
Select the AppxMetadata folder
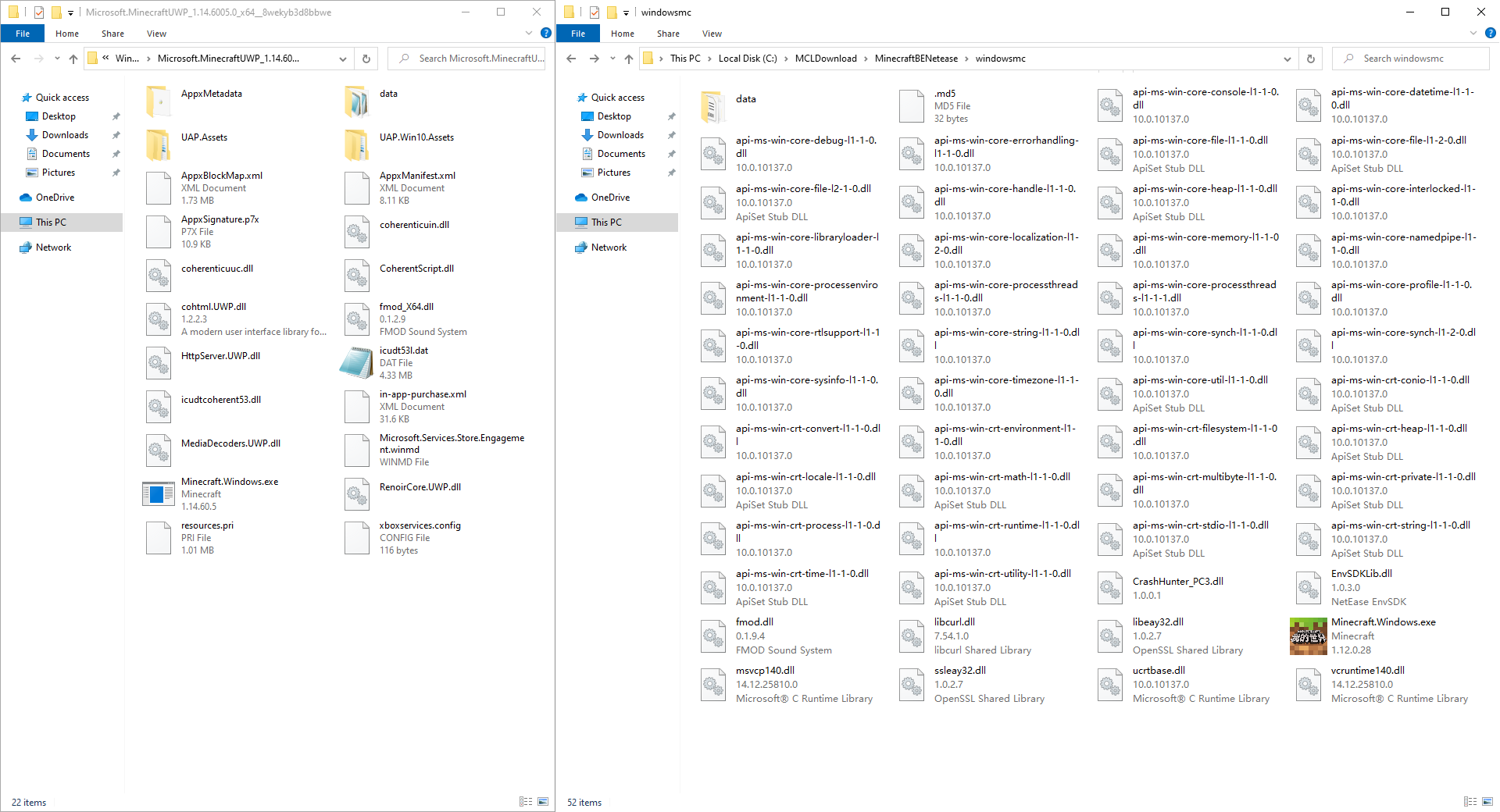click(233, 101)
